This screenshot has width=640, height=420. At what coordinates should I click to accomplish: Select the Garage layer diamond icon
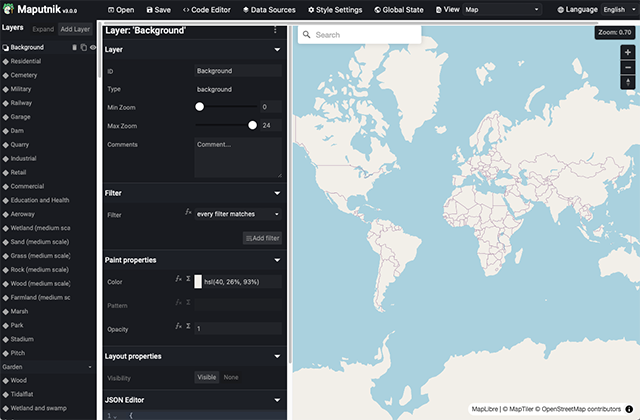[x=6, y=117]
